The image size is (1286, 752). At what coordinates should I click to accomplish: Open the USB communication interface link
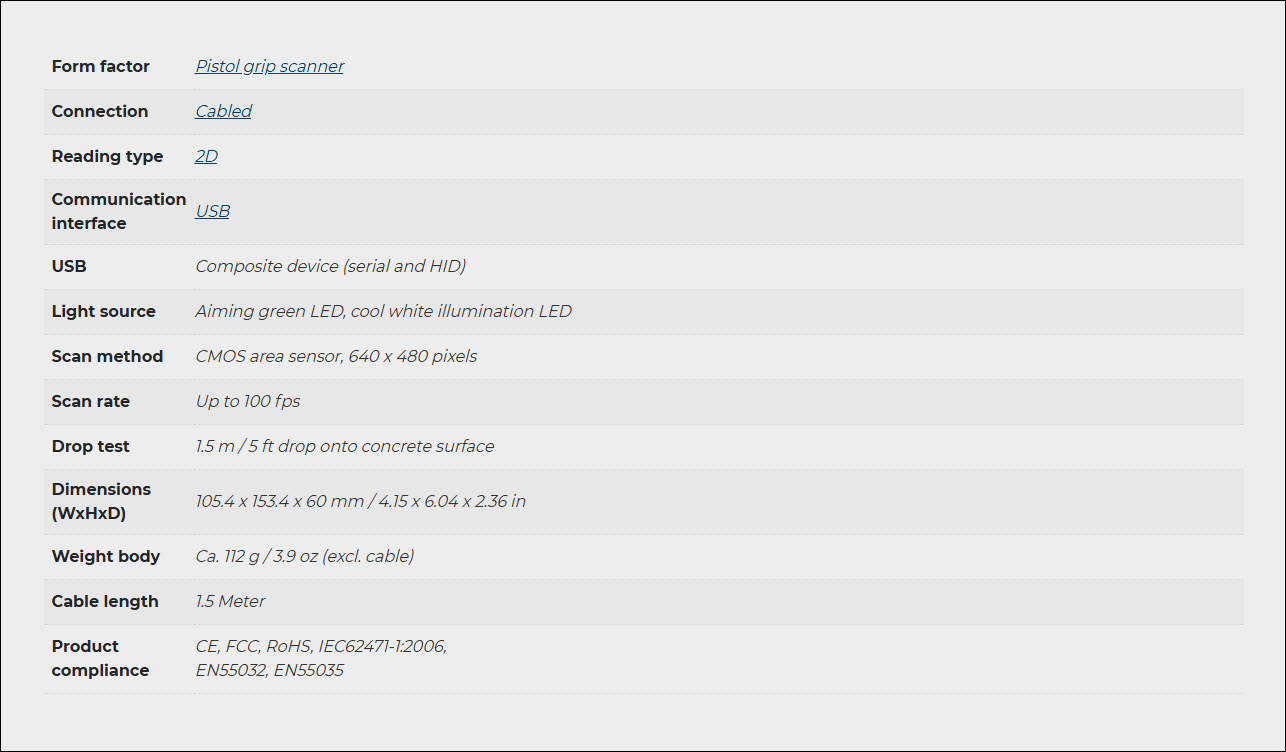click(x=212, y=211)
